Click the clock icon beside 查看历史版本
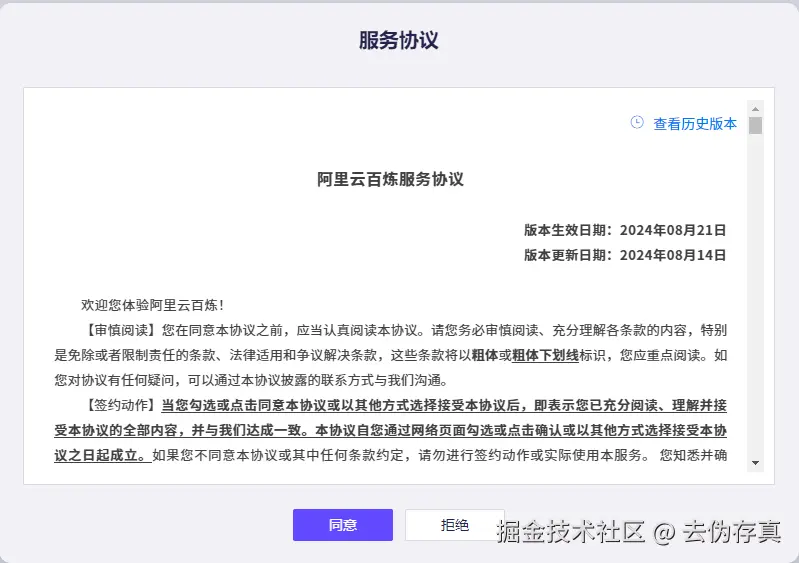 pyautogui.click(x=637, y=122)
